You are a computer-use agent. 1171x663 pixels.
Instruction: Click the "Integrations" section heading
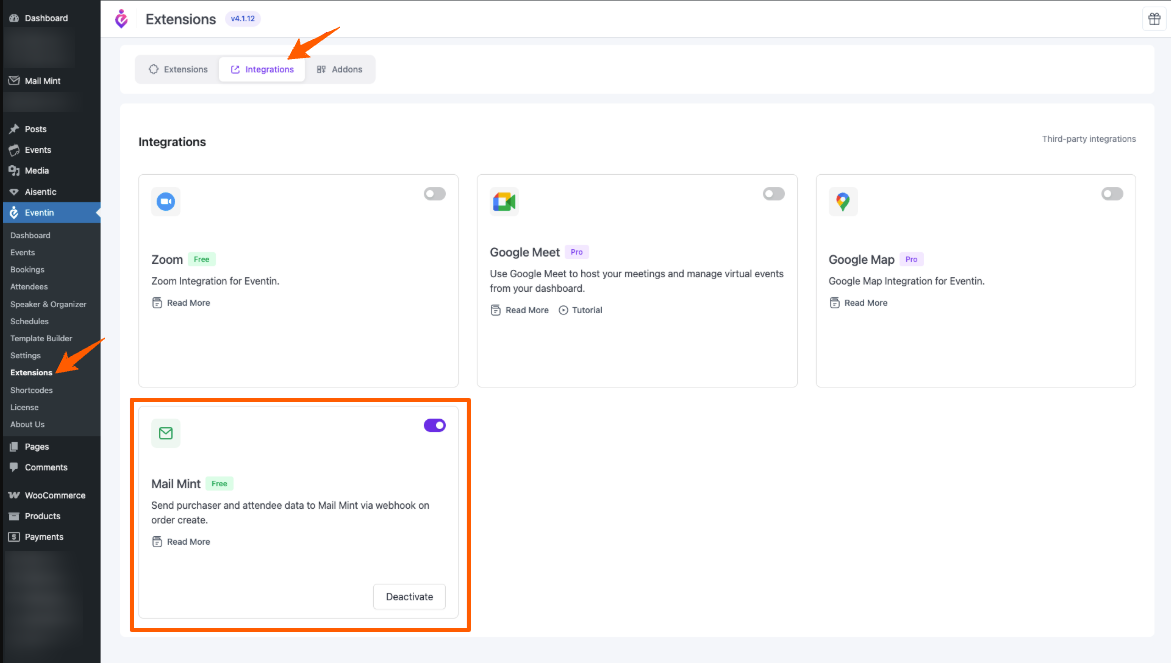[x=172, y=142]
